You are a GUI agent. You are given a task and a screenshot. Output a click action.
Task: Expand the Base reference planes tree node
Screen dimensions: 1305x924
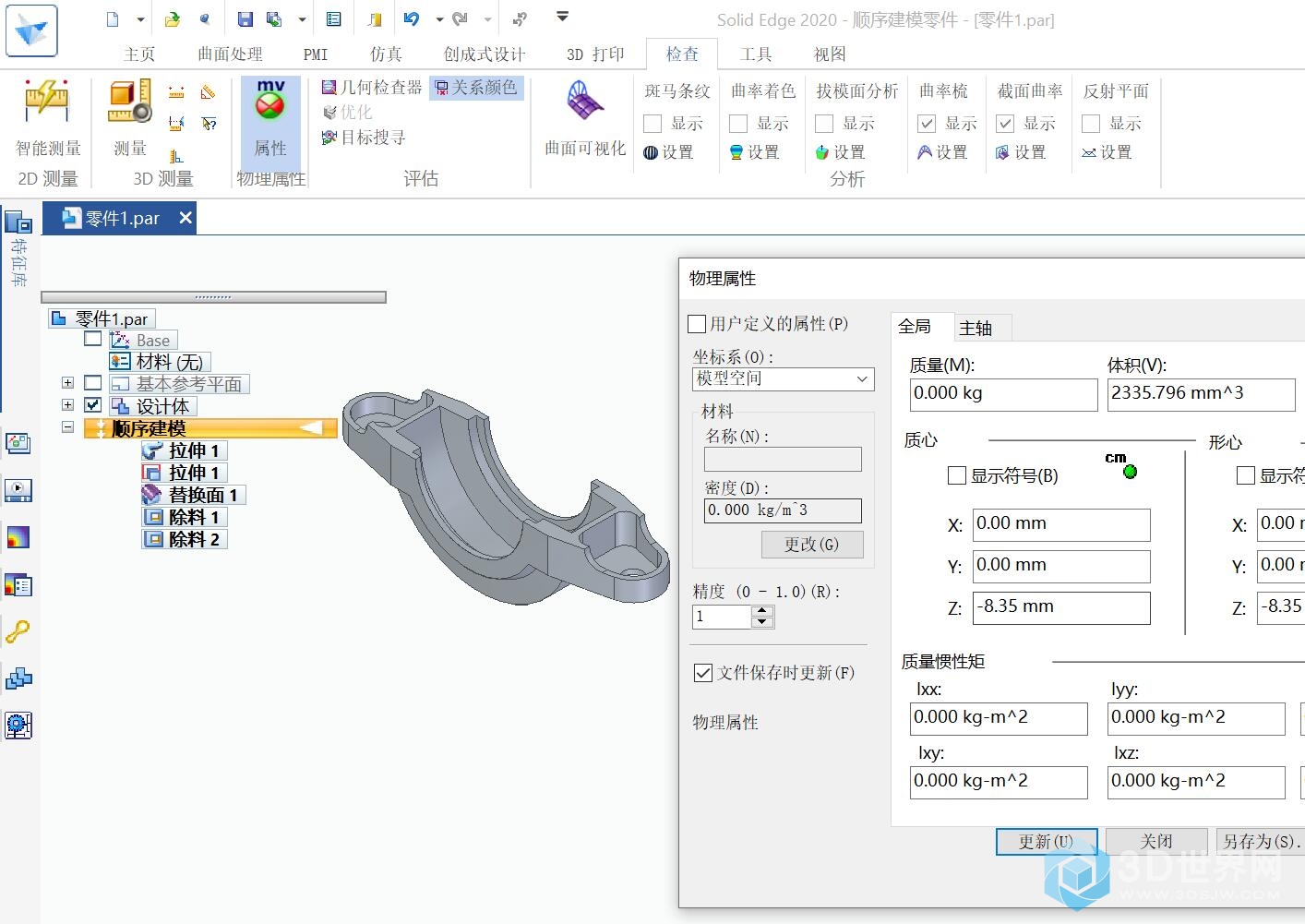[x=67, y=382]
